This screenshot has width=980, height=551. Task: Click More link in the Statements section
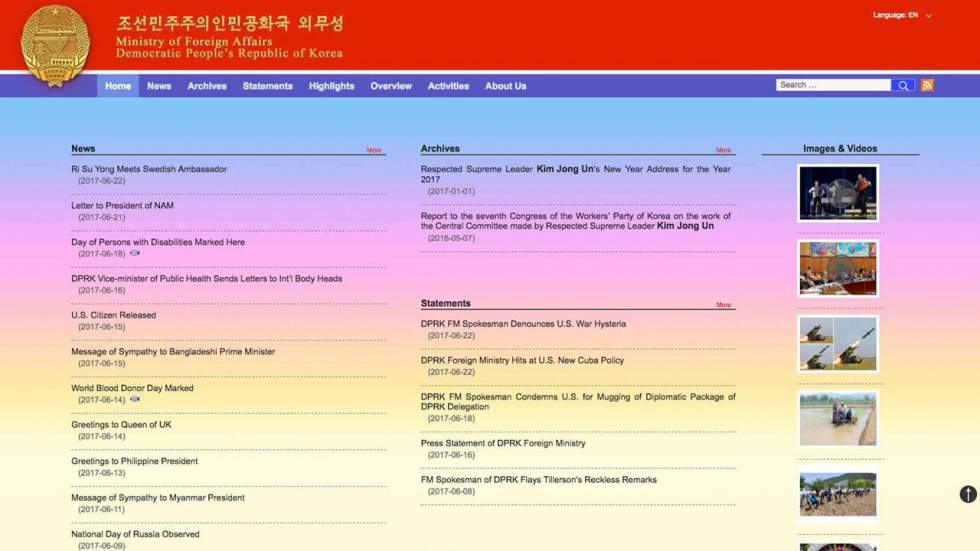coord(723,305)
